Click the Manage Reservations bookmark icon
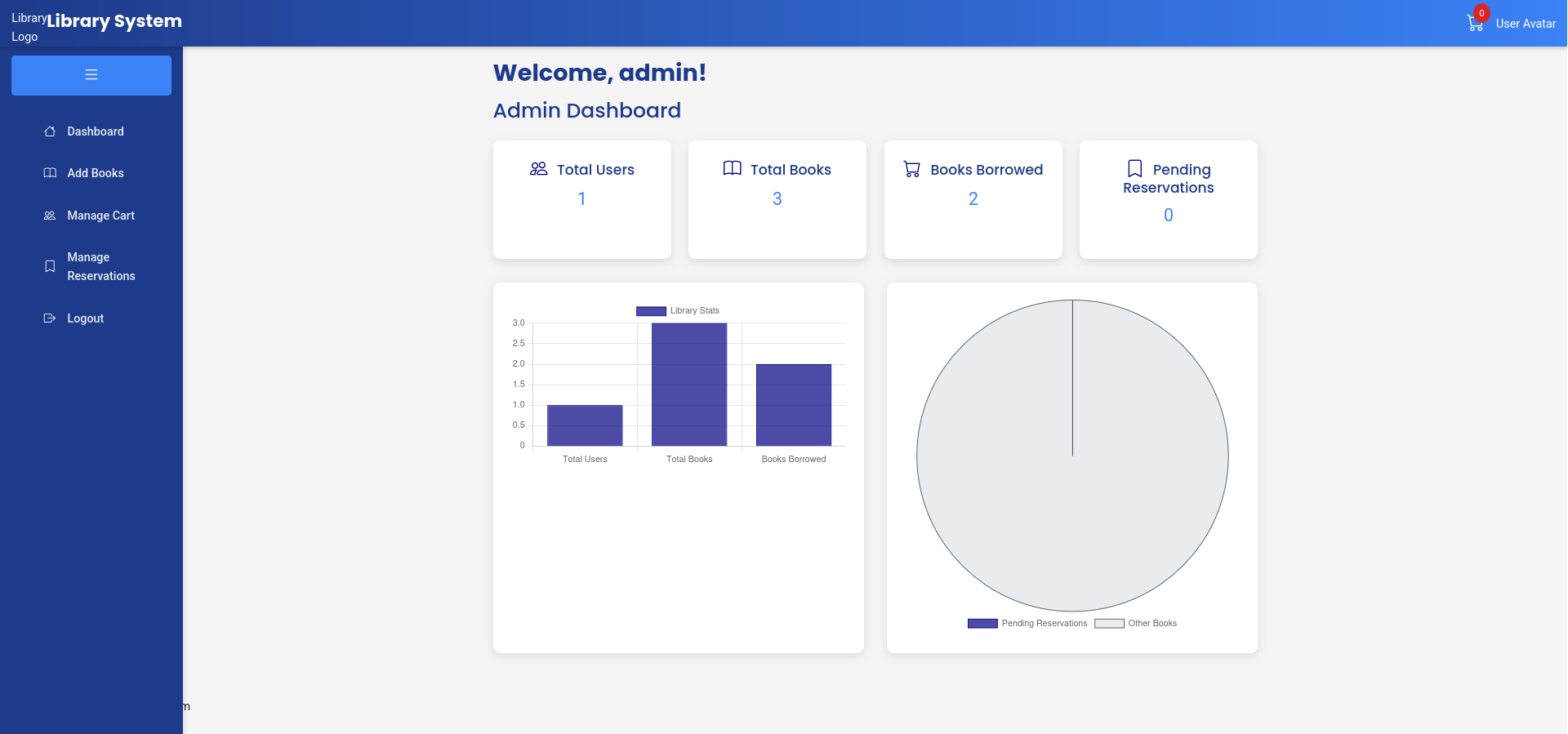This screenshot has width=1568, height=734. pos(50,266)
